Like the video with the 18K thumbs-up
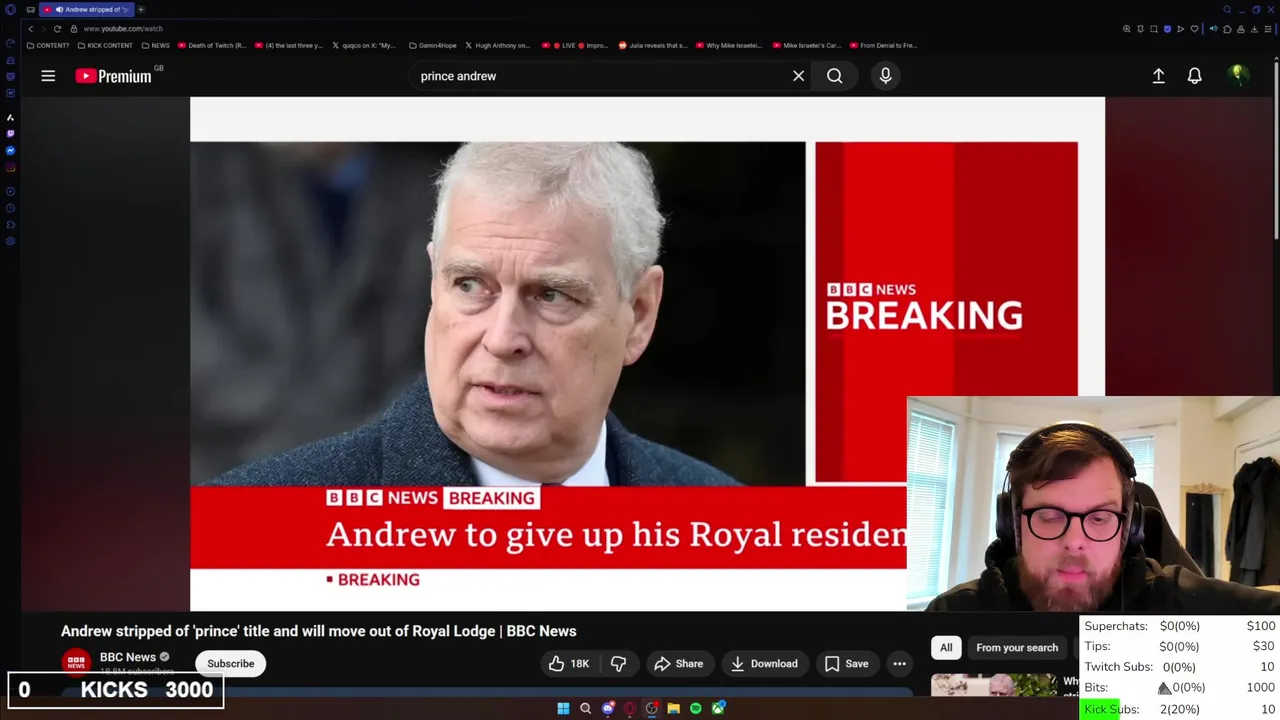 click(x=568, y=664)
